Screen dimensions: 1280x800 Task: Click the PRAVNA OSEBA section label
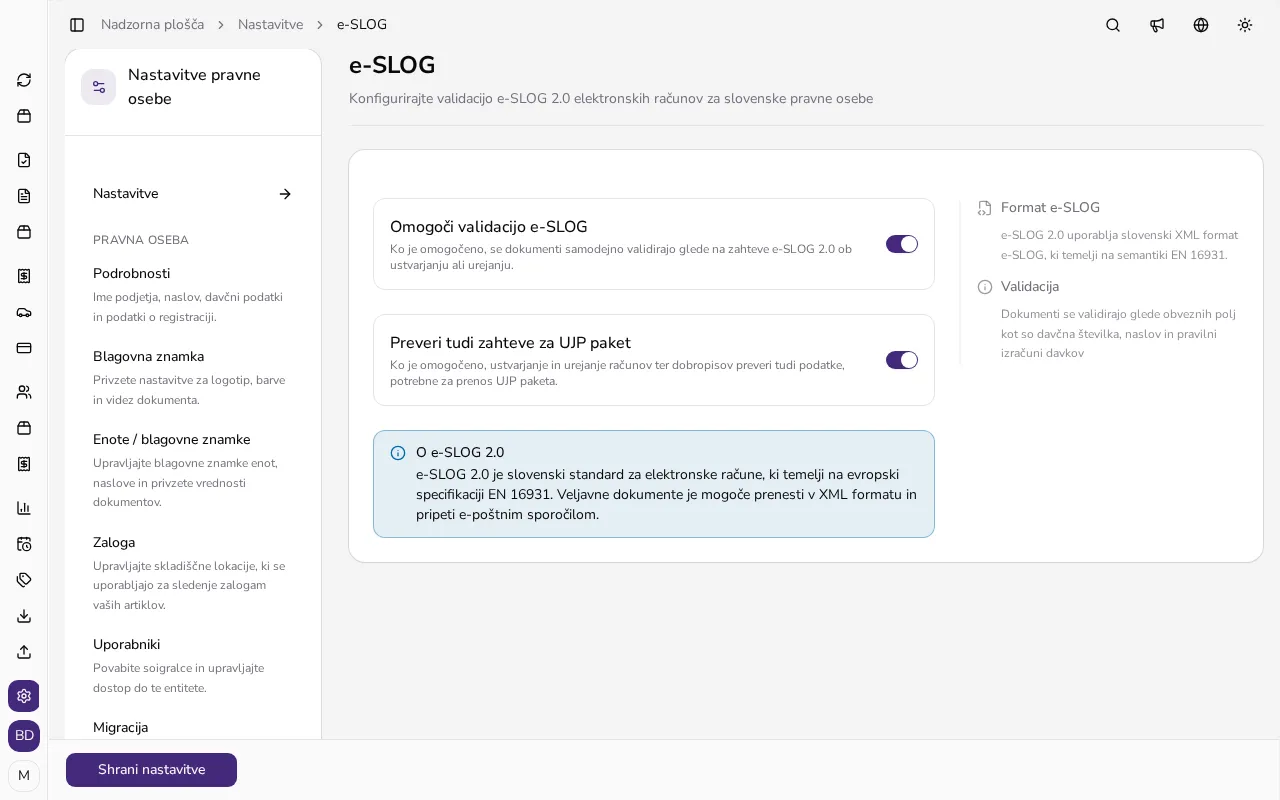pos(141,240)
